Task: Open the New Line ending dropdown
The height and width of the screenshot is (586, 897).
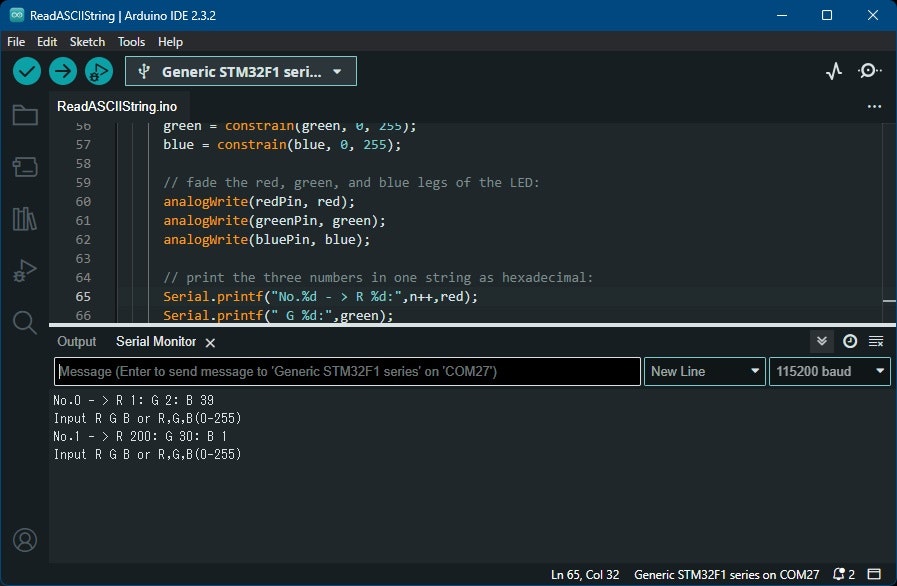Action: pos(705,371)
